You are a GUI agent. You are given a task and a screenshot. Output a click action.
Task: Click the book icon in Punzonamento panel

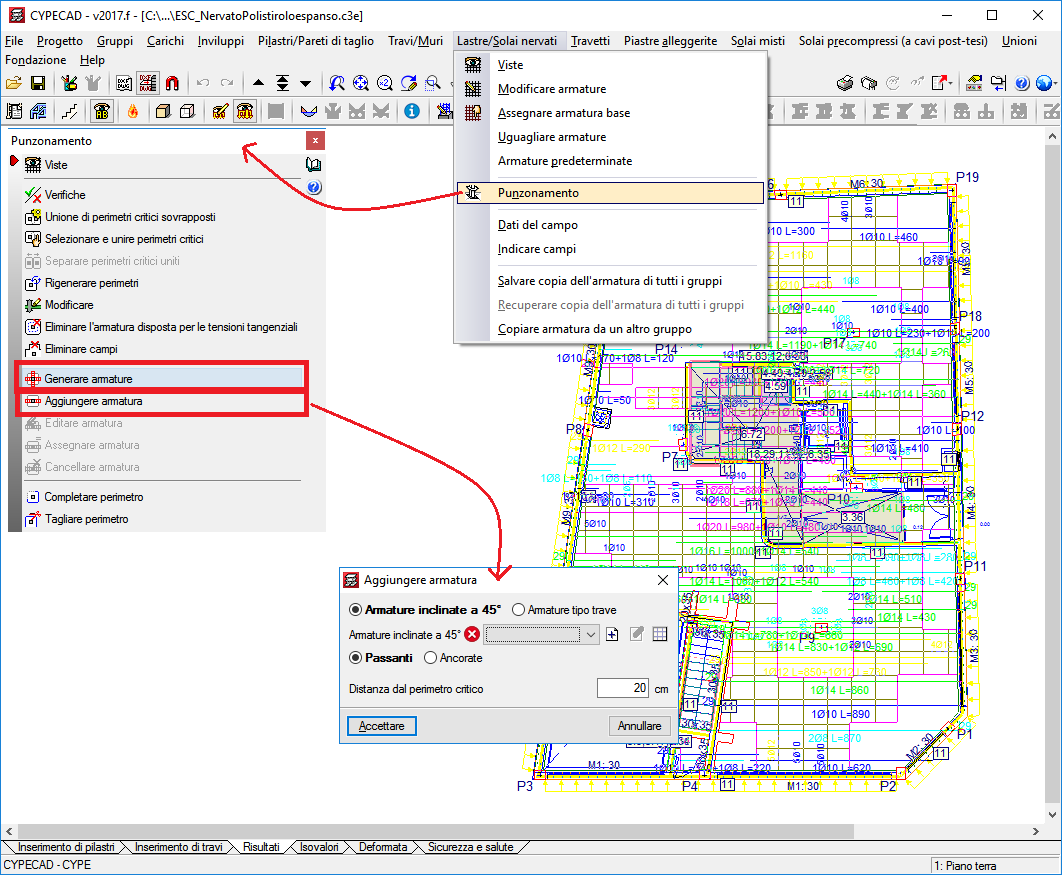coord(314,165)
